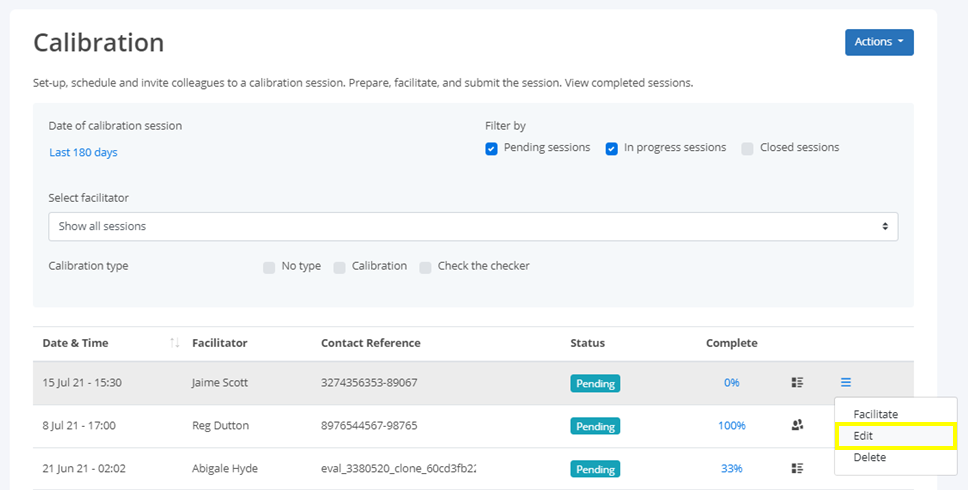The image size is (968, 490).
Task: Open the 100% complete link
Action: coord(732,426)
